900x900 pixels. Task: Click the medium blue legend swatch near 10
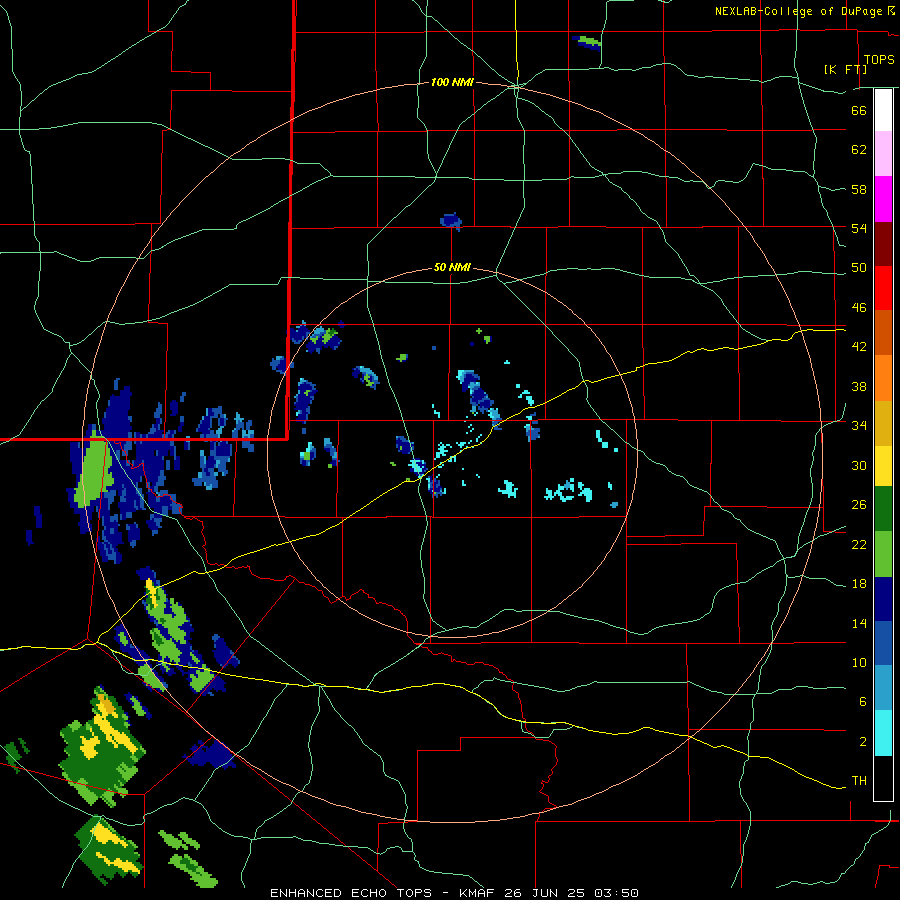(883, 643)
